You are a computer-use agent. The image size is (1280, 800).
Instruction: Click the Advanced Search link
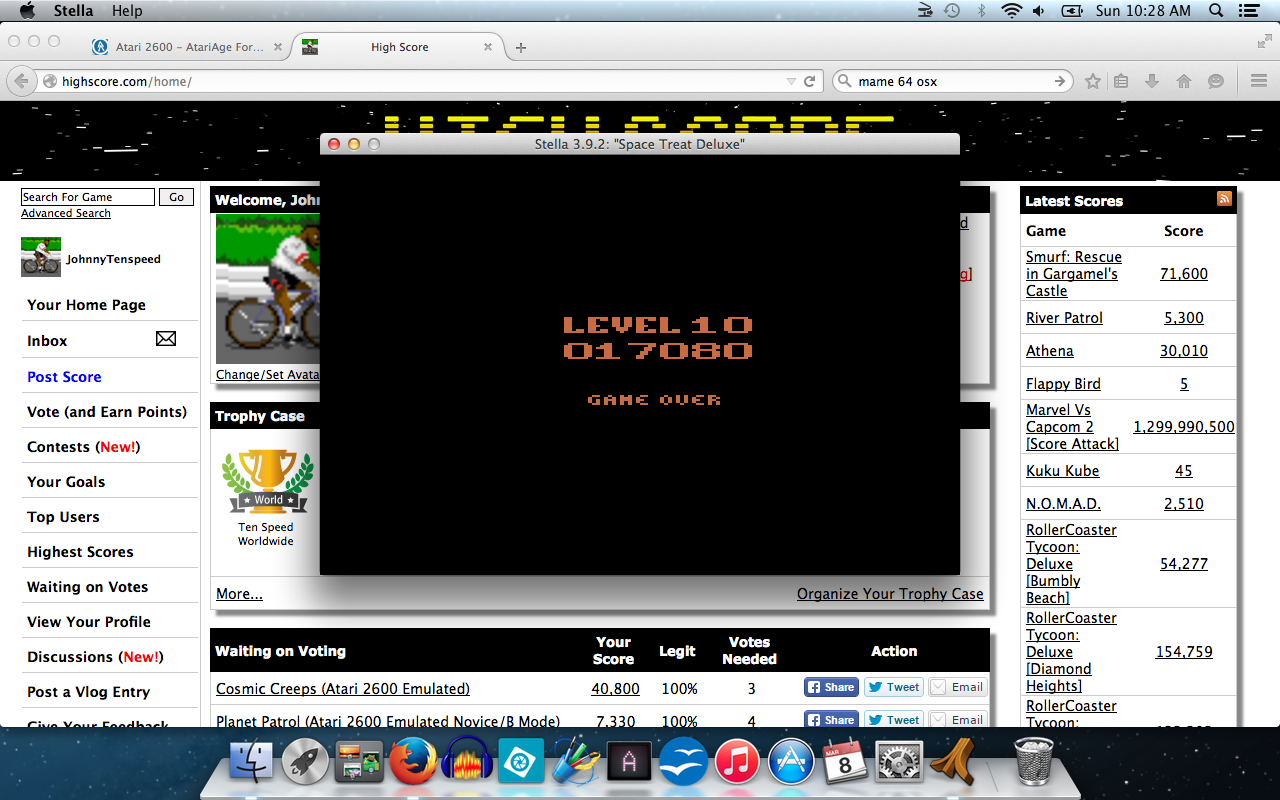tap(66, 213)
